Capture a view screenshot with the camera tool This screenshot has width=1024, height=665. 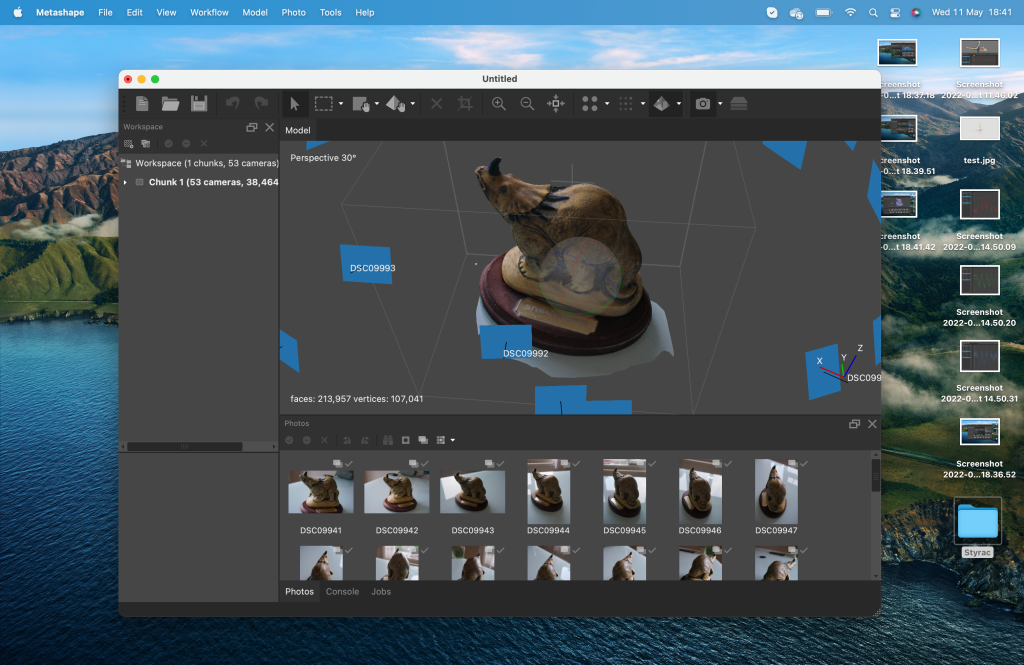(704, 103)
